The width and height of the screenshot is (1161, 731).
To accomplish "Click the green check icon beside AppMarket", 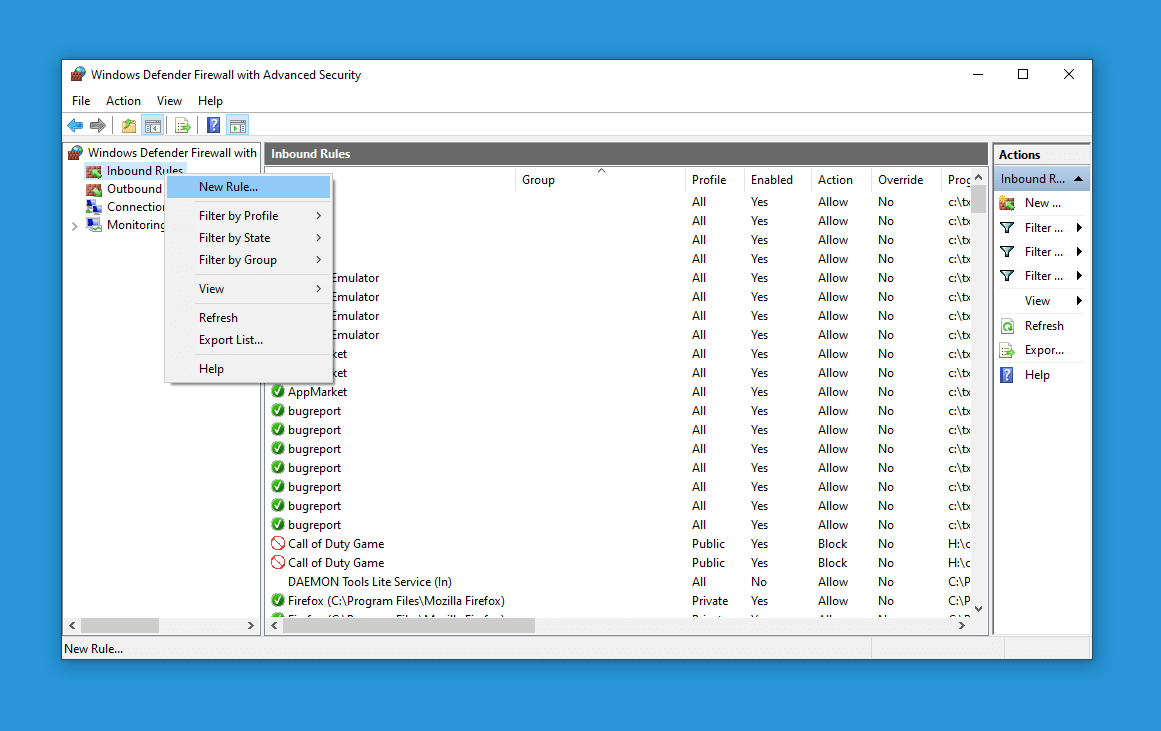I will tap(278, 391).
